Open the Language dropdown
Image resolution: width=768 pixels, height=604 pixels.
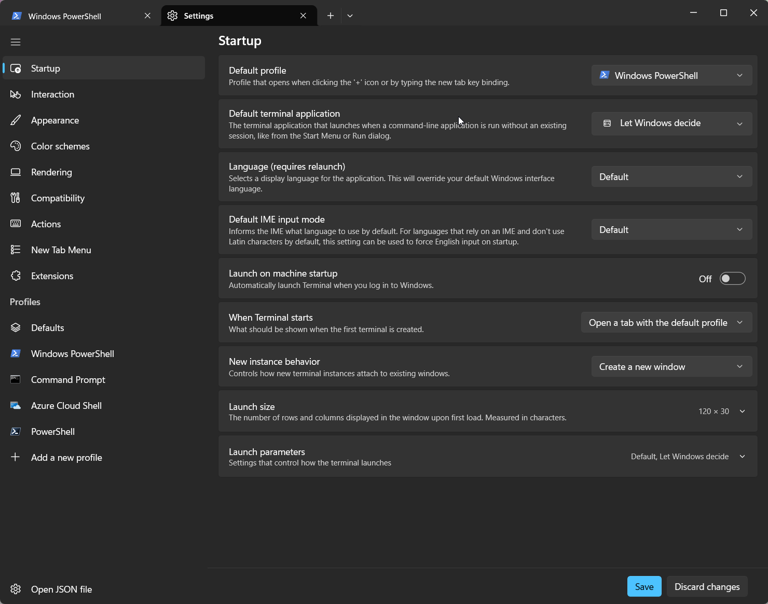(x=672, y=177)
